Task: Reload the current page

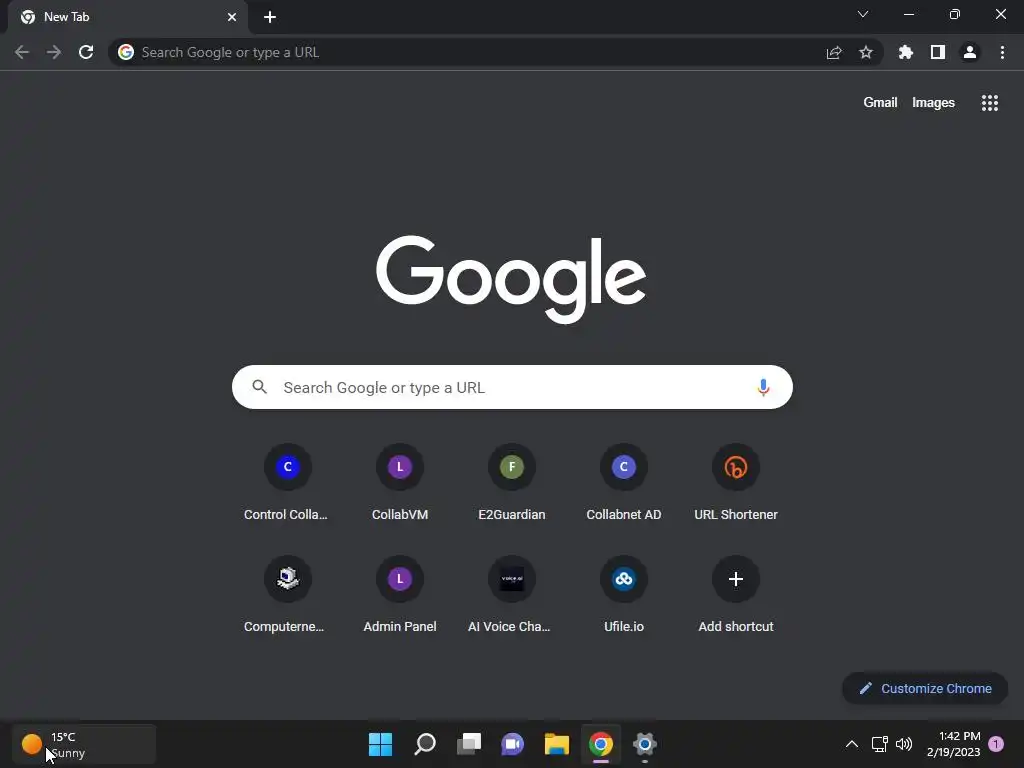Action: pyautogui.click(x=86, y=52)
